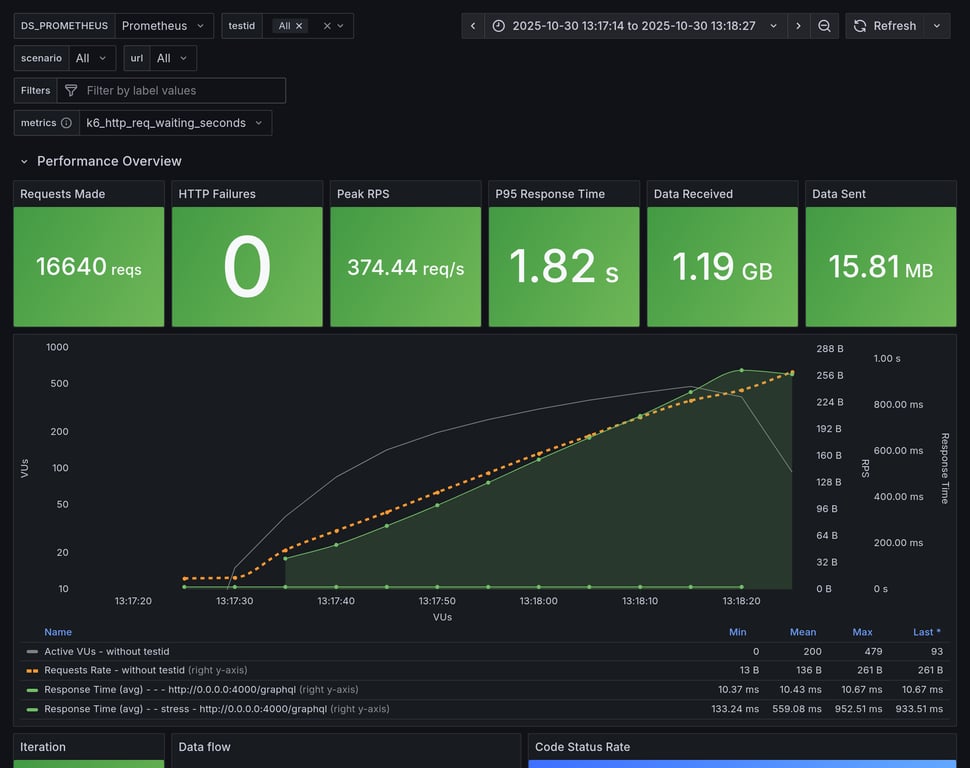This screenshot has height=768, width=970.
Task: Toggle Active VUs series in legend
Action: pyautogui.click(x=106, y=651)
